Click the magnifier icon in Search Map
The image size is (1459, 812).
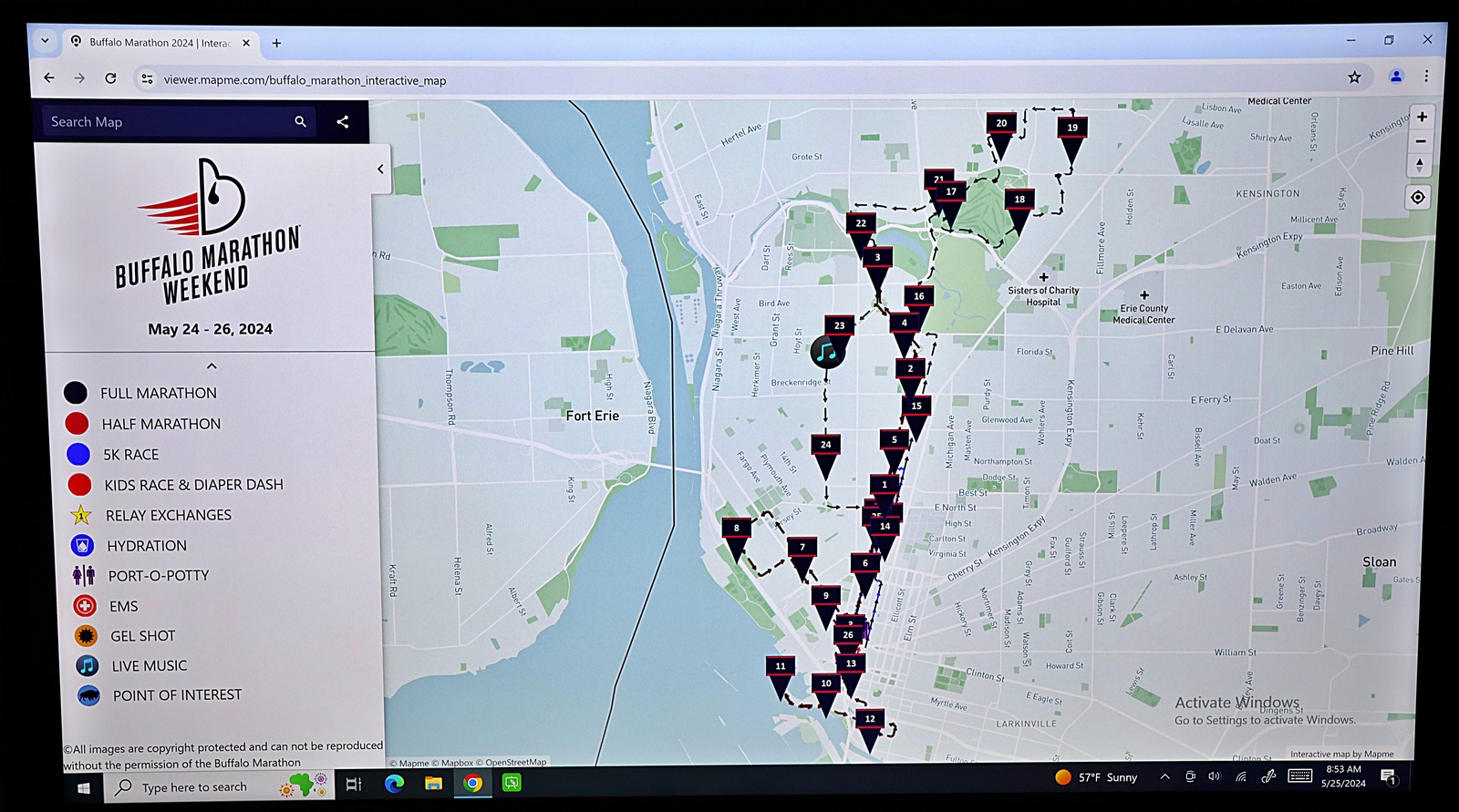pos(300,121)
